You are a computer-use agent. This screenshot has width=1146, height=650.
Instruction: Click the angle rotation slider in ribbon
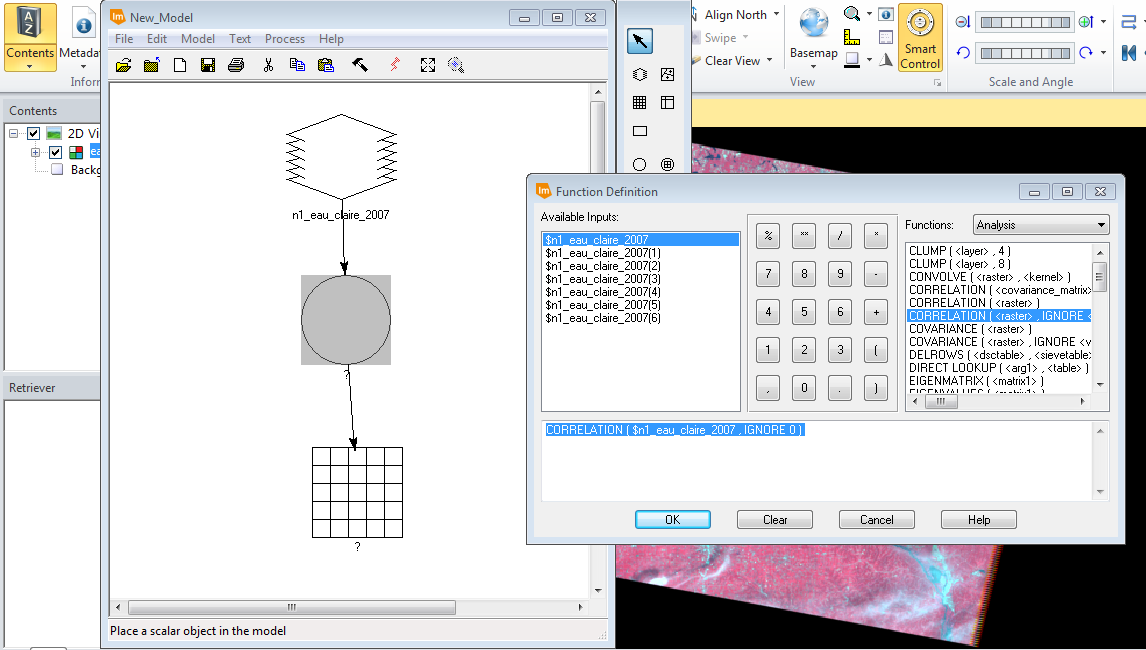click(1025, 53)
